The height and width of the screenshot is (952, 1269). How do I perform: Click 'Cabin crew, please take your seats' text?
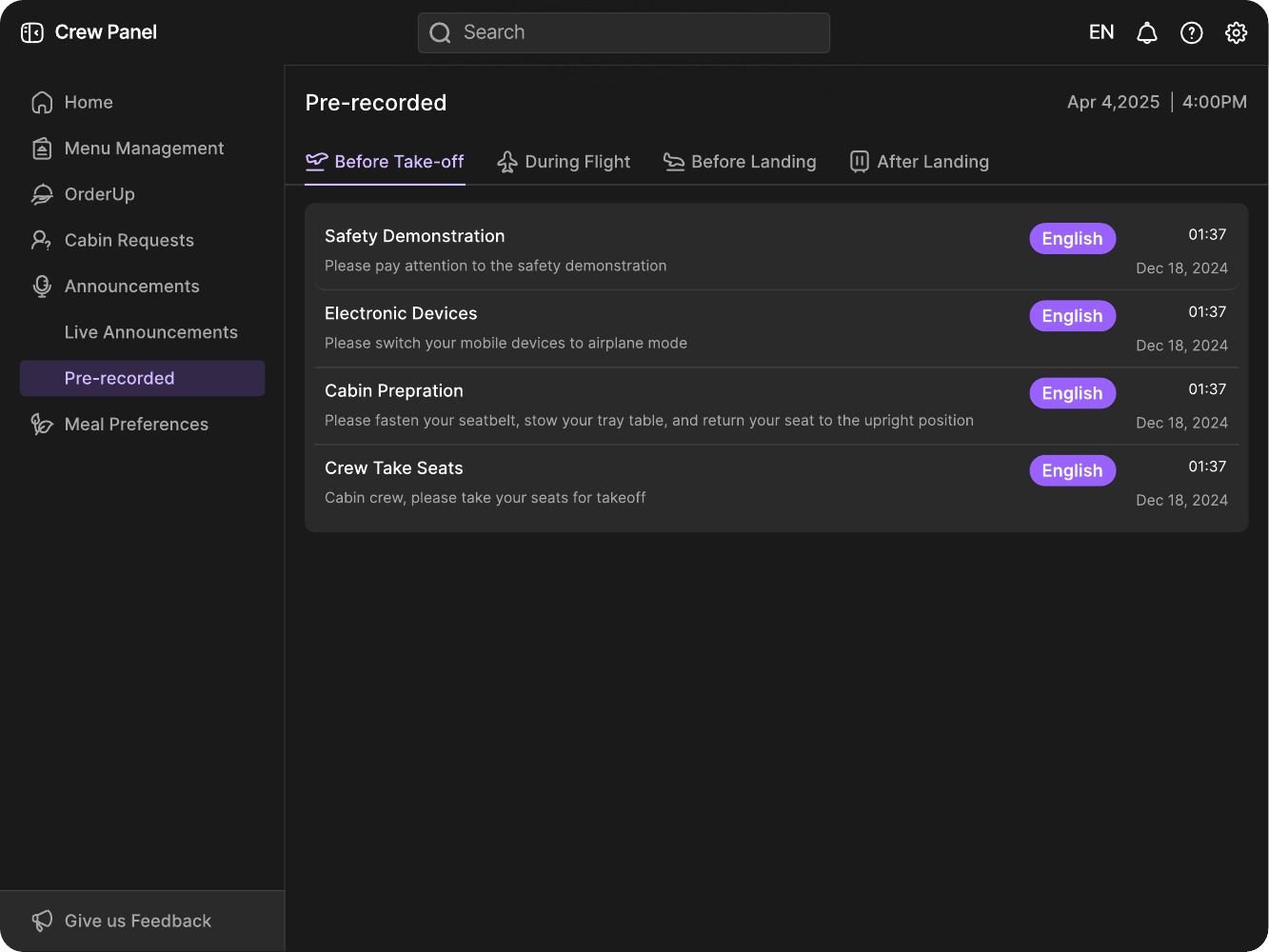(486, 498)
